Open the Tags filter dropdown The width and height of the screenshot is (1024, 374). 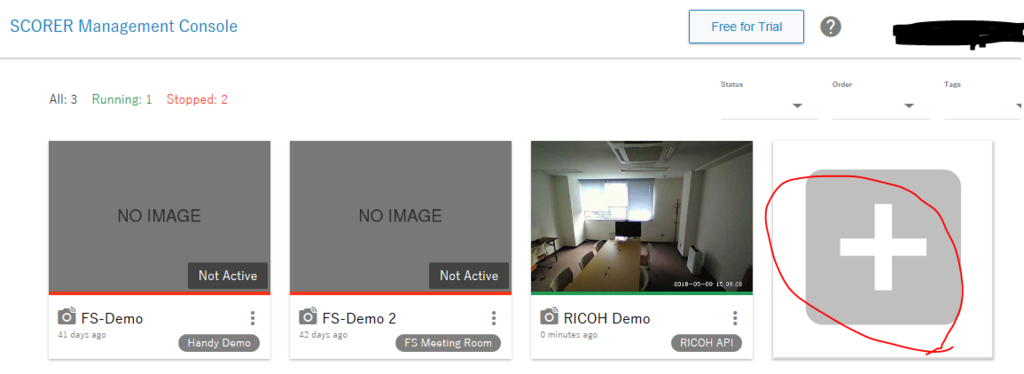click(x=984, y=106)
